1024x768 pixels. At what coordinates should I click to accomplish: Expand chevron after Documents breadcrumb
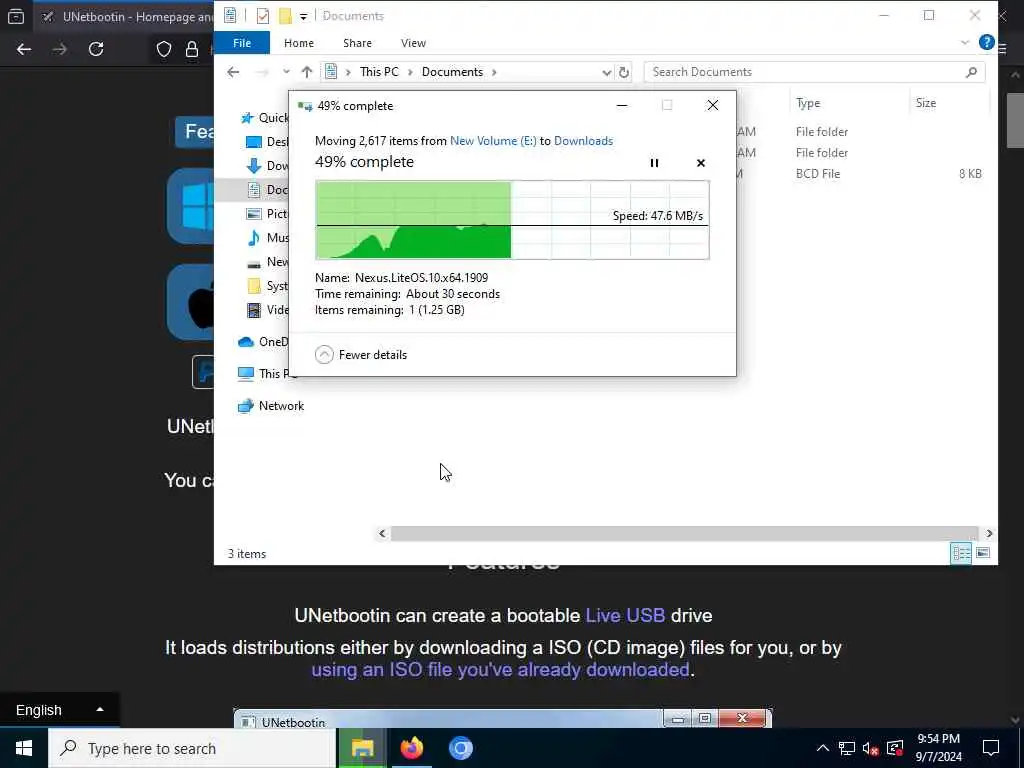[494, 72]
